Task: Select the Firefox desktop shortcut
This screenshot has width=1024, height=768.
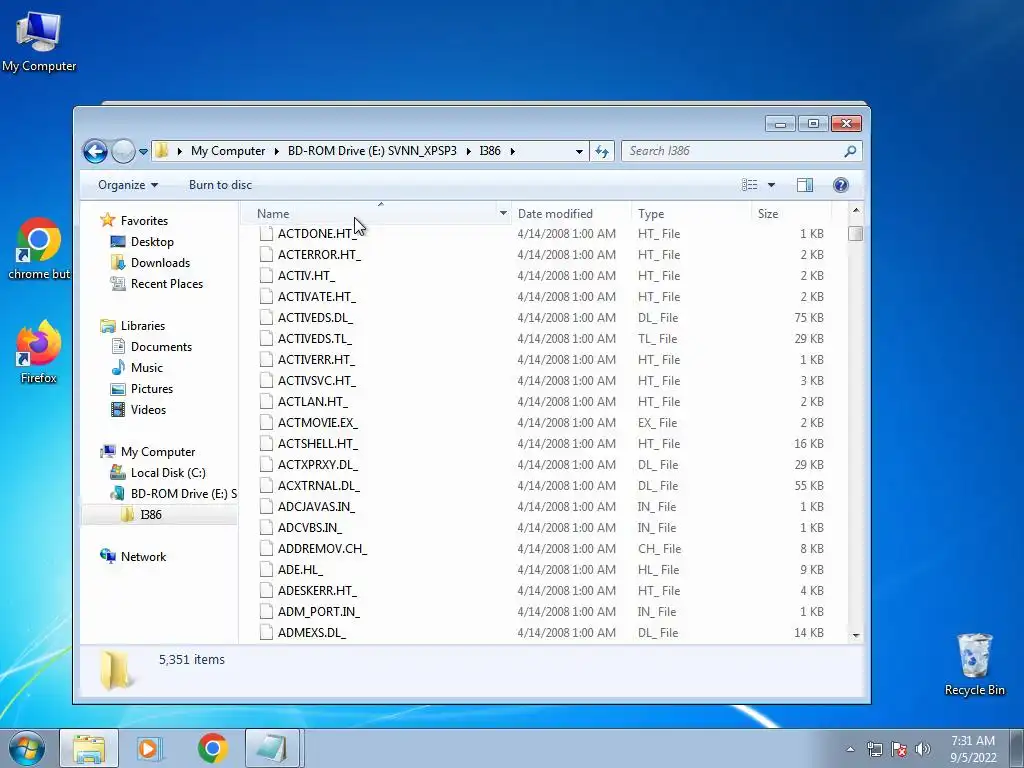Action: (39, 353)
